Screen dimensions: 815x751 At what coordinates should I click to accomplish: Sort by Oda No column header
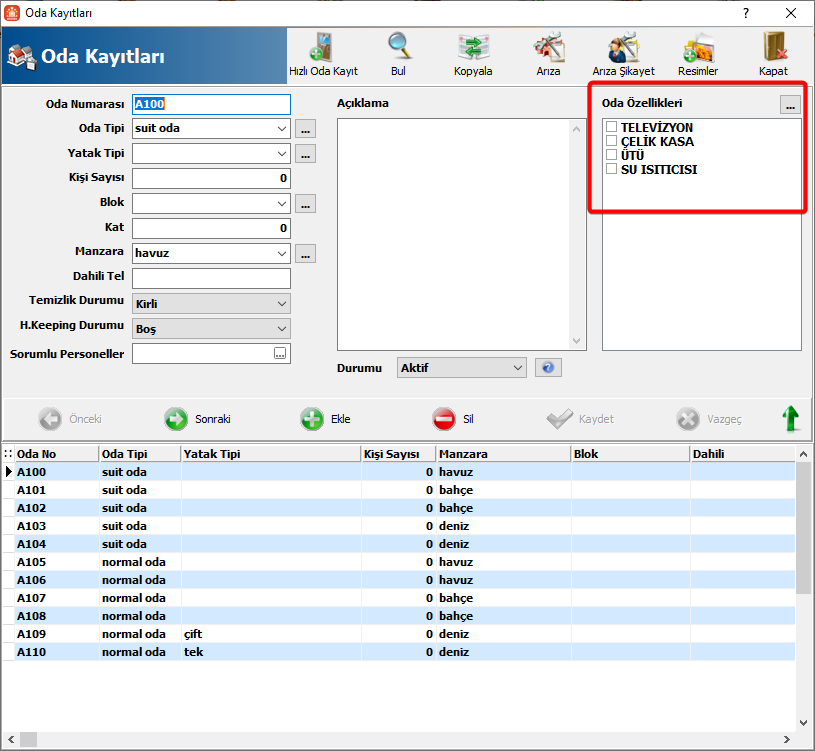pos(57,454)
